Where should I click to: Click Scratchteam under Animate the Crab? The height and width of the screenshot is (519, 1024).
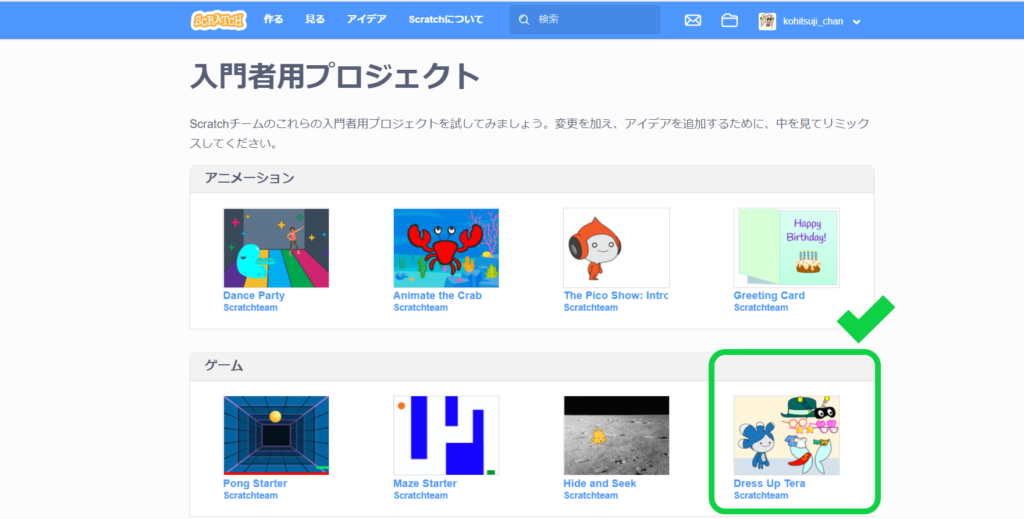pyautogui.click(x=420, y=307)
